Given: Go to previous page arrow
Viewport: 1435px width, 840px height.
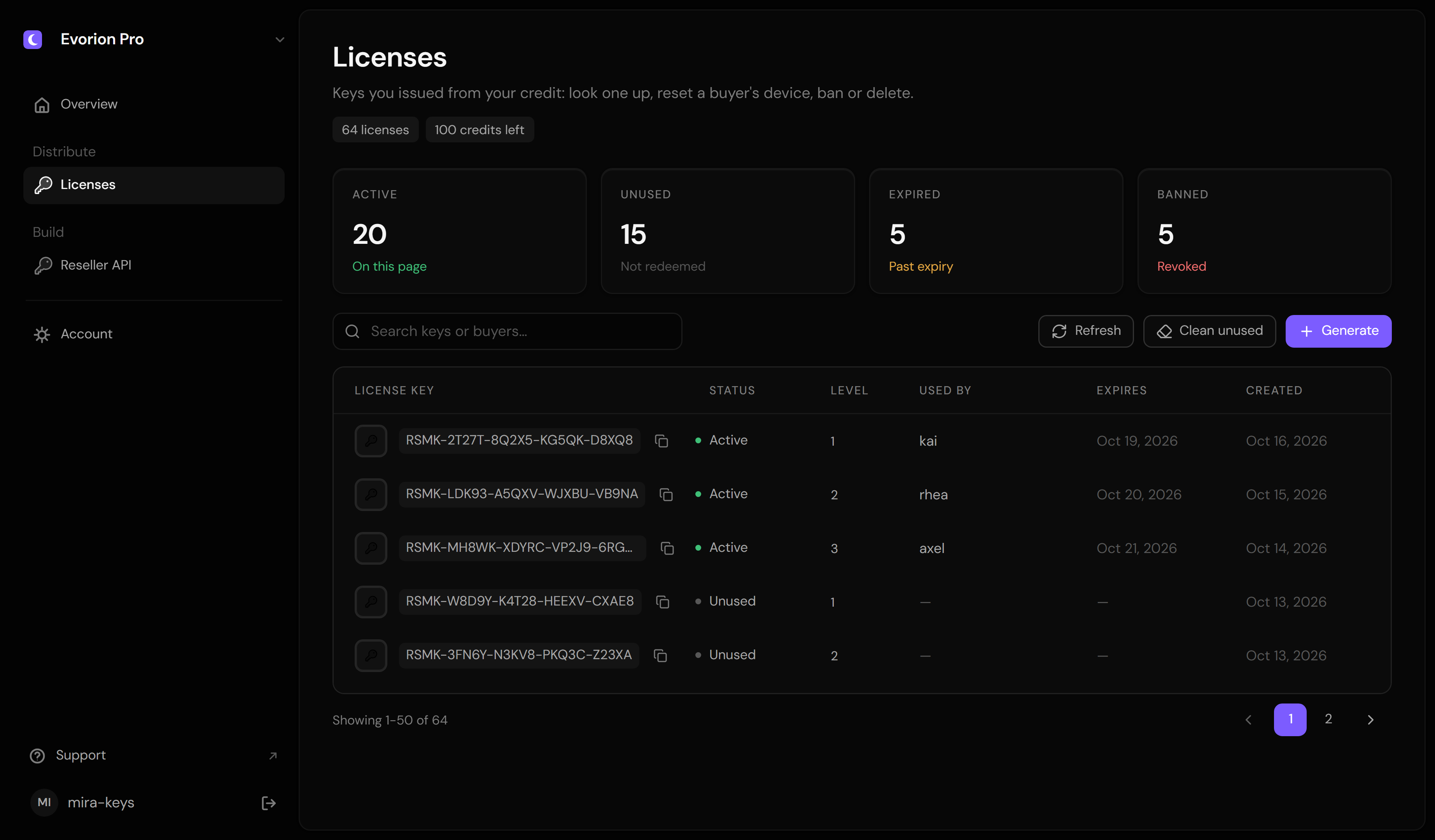Looking at the screenshot, I should [x=1248, y=720].
